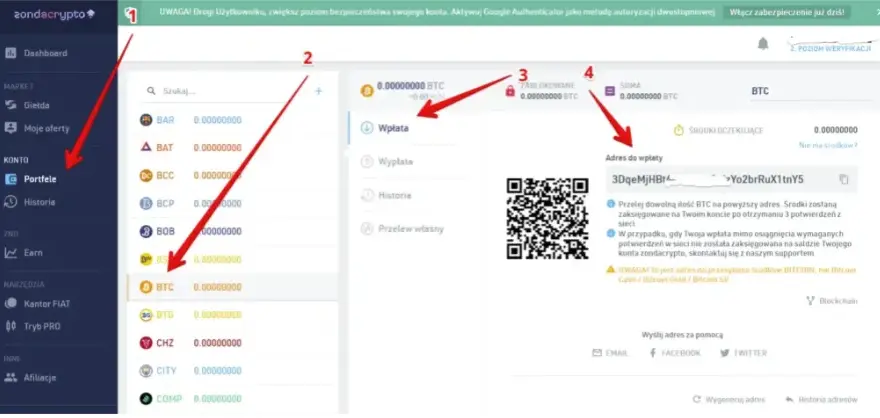This screenshot has height=418, width=880.
Task: Select the BAR wallet row
Action: [x=232, y=120]
